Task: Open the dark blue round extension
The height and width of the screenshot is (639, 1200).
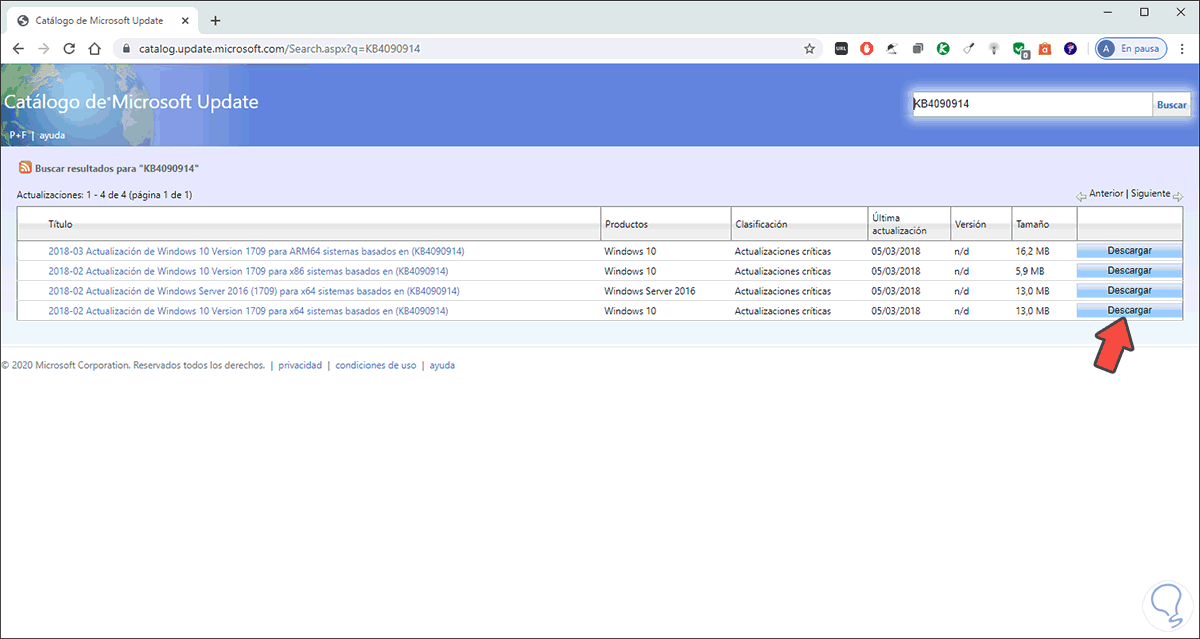Action: (1070, 48)
